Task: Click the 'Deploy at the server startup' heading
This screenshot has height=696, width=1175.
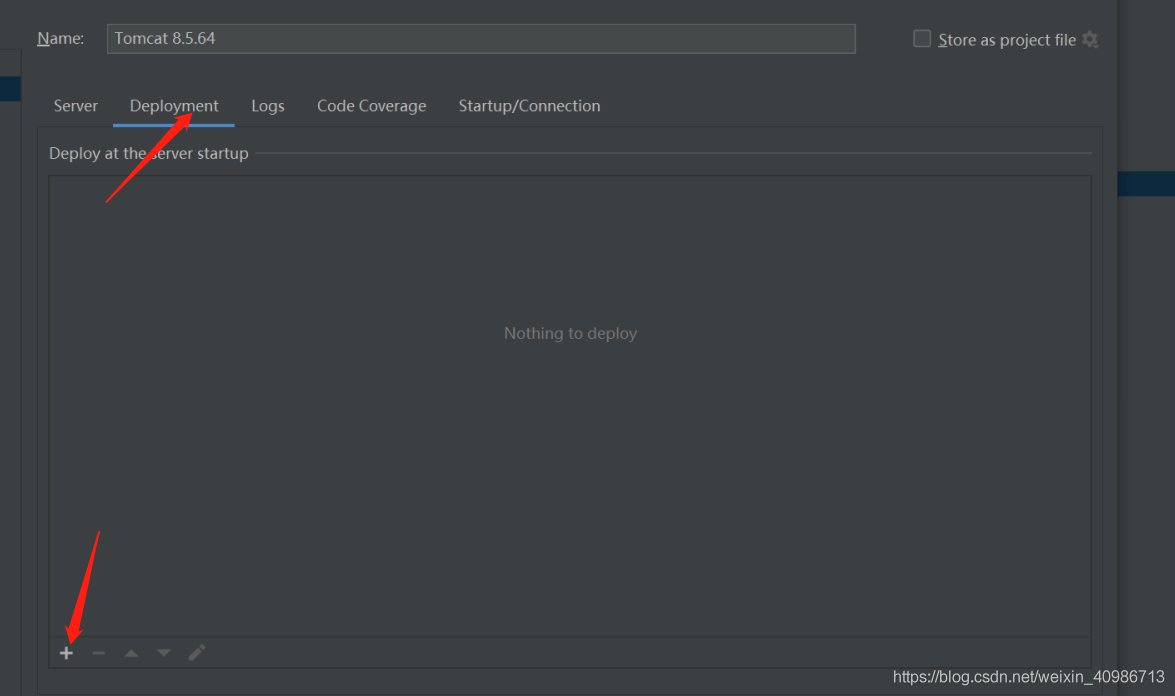Action: 149,154
